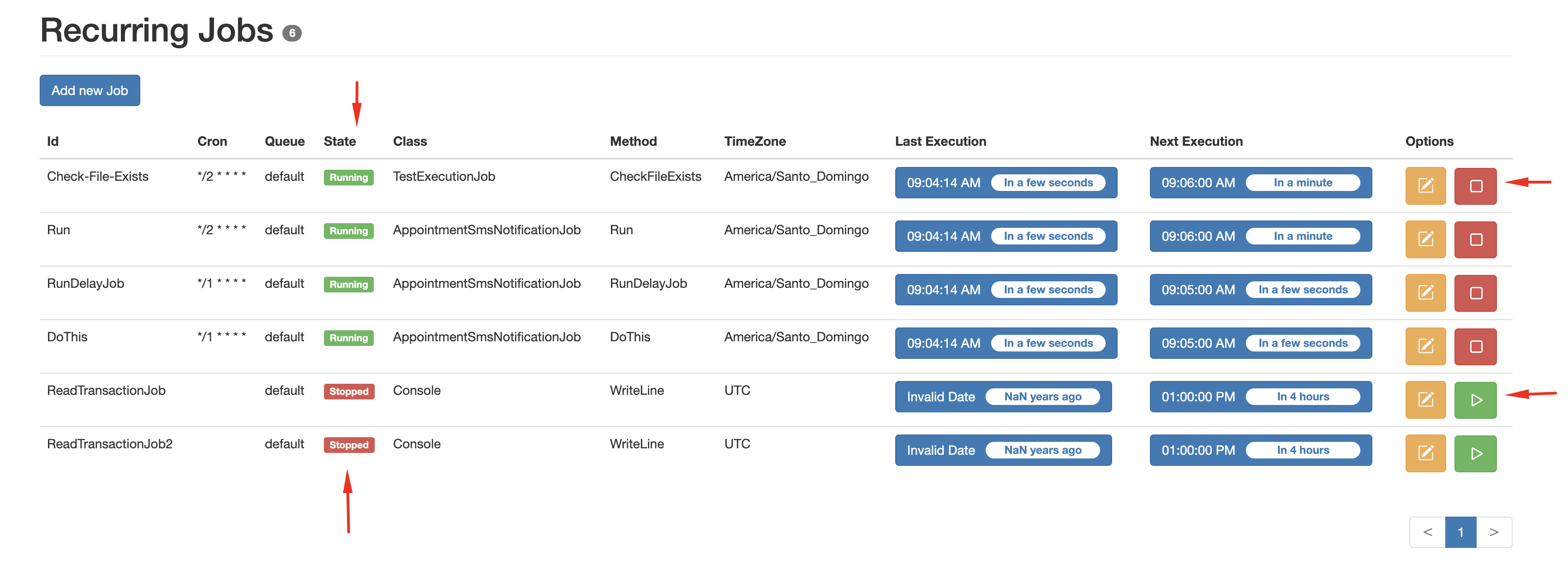Viewport: 1568px width, 571px height.
Task: Click Running badge of Check-File-Exists row
Action: 348,178
